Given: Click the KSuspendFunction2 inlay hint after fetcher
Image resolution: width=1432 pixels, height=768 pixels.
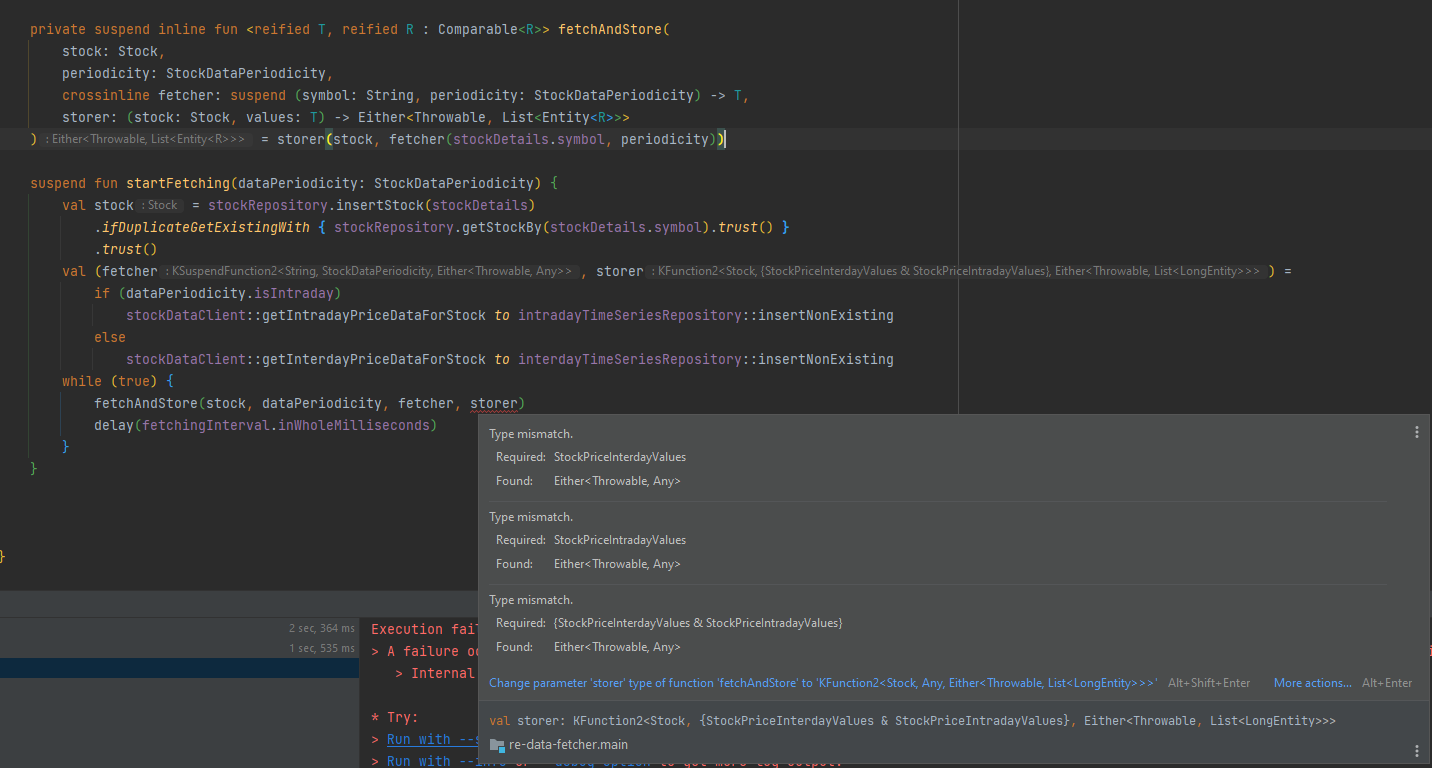Looking at the screenshot, I should click(370, 271).
